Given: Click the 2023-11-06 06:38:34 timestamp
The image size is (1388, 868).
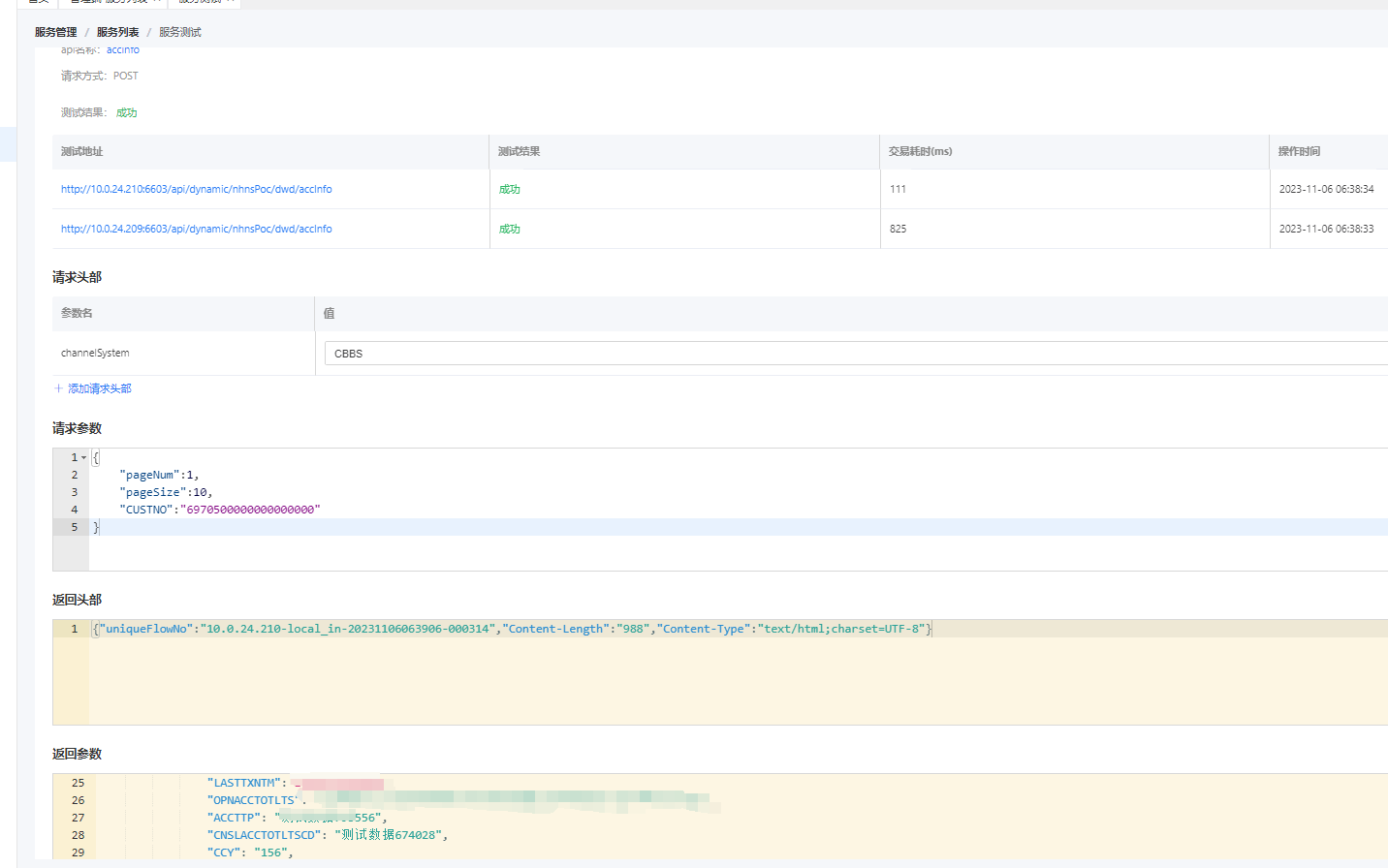Looking at the screenshot, I should (x=1326, y=189).
